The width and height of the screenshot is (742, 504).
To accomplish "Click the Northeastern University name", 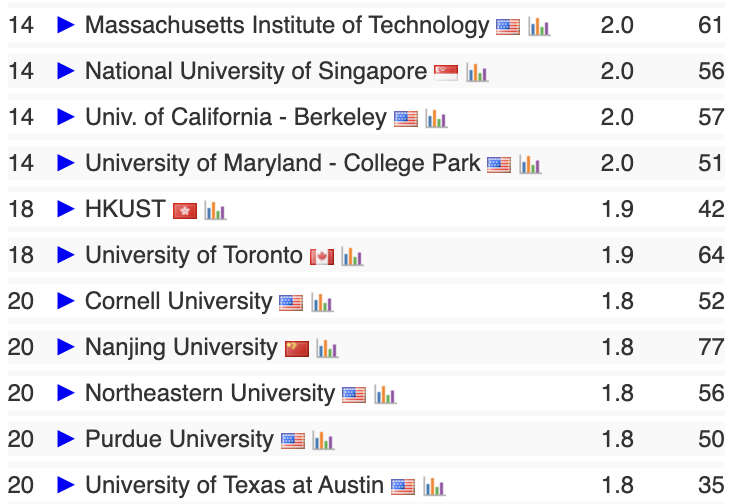I will point(209,393).
